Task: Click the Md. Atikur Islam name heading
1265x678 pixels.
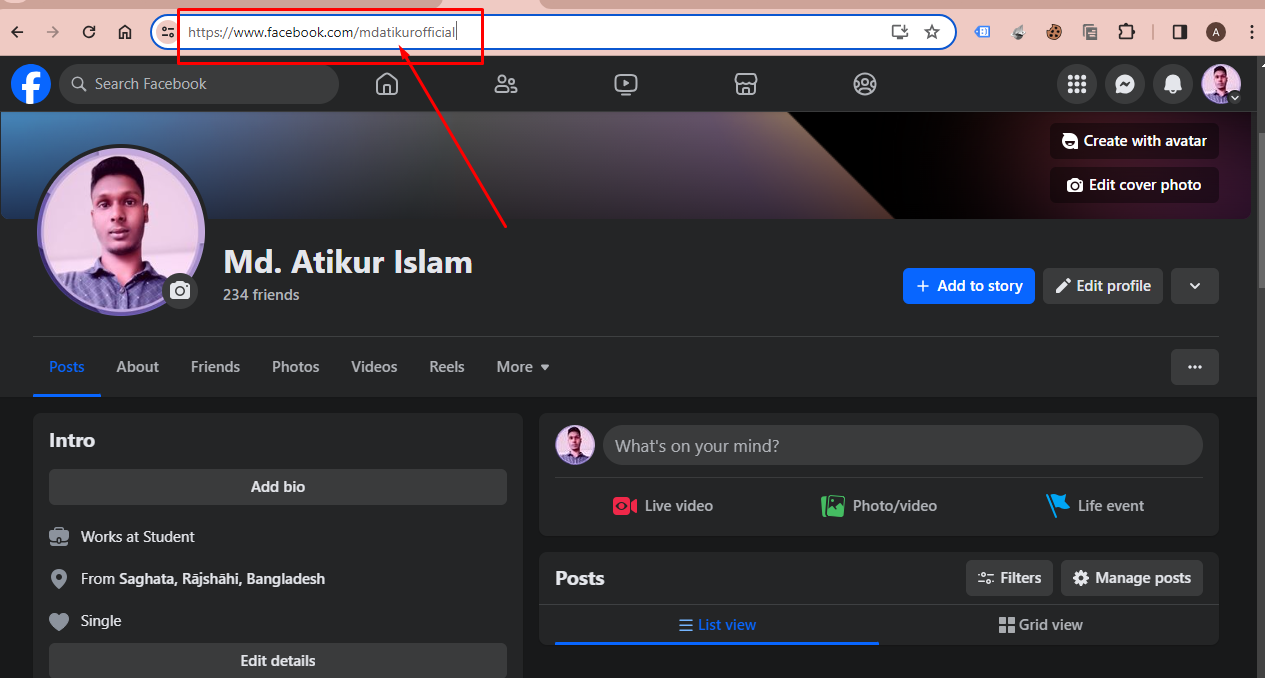Action: 348,262
